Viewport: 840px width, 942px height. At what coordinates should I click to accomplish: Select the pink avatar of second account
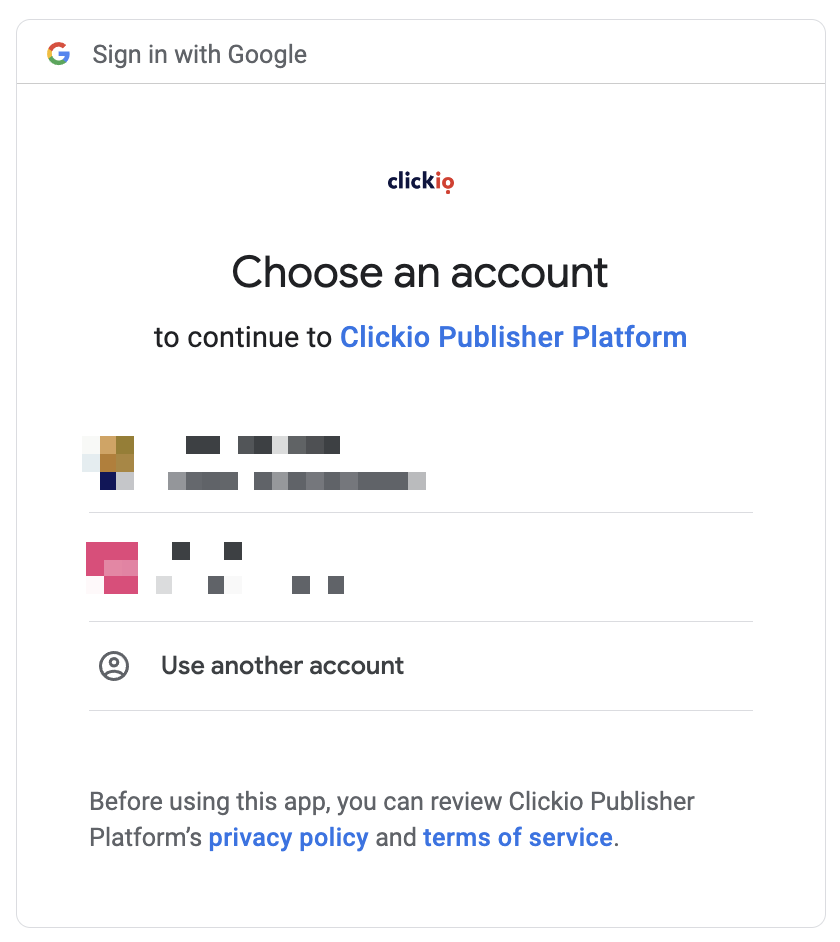pos(112,568)
